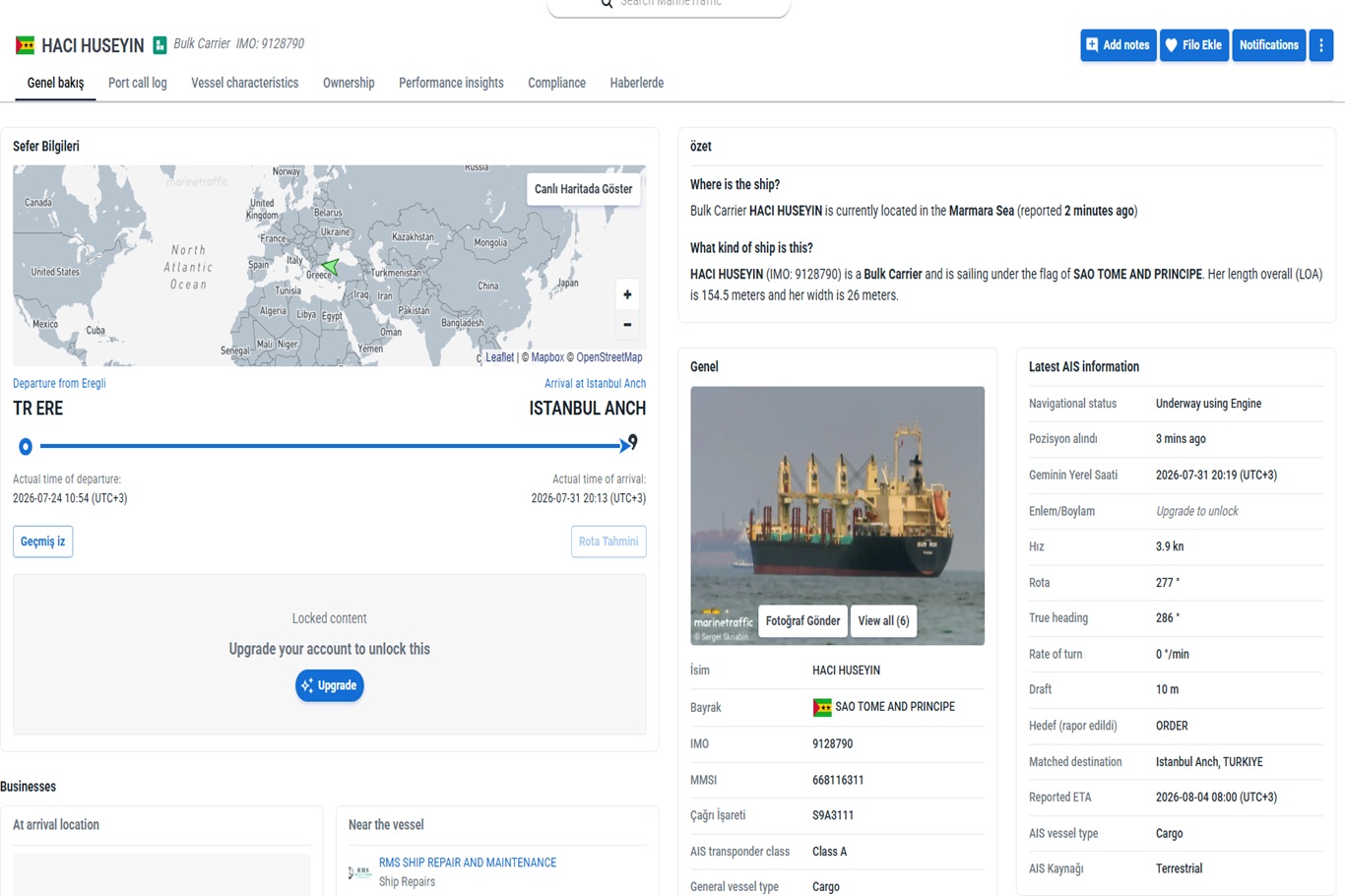Click the Add notes button

(1119, 45)
